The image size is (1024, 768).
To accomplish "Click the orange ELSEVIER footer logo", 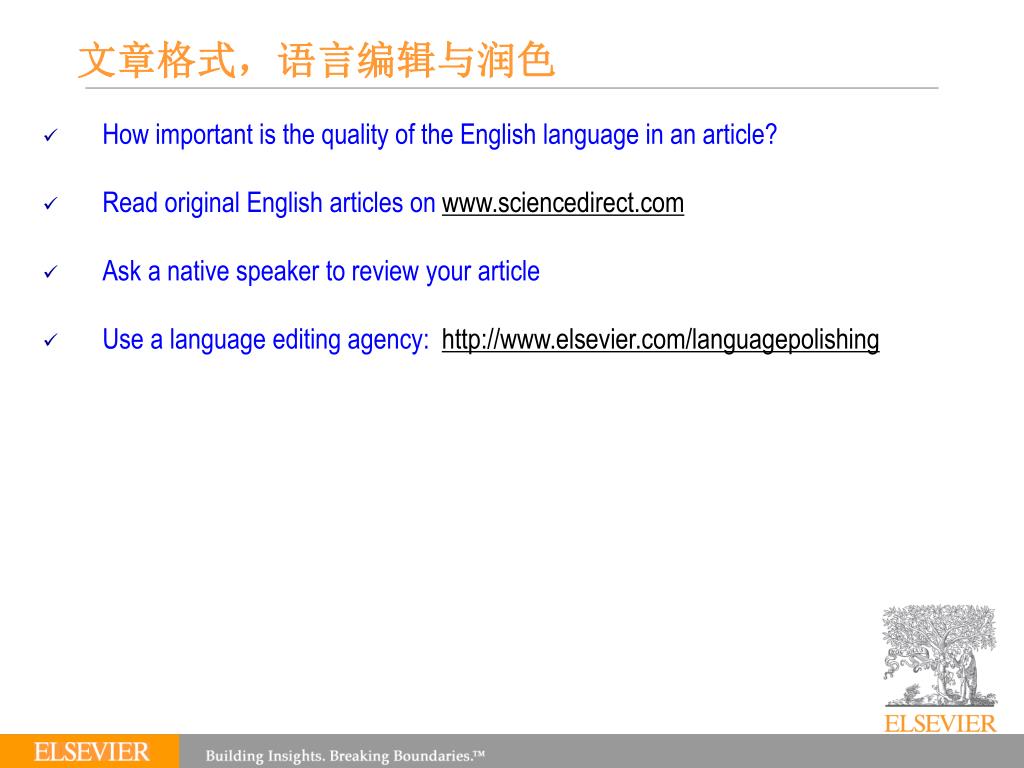I will (90, 751).
